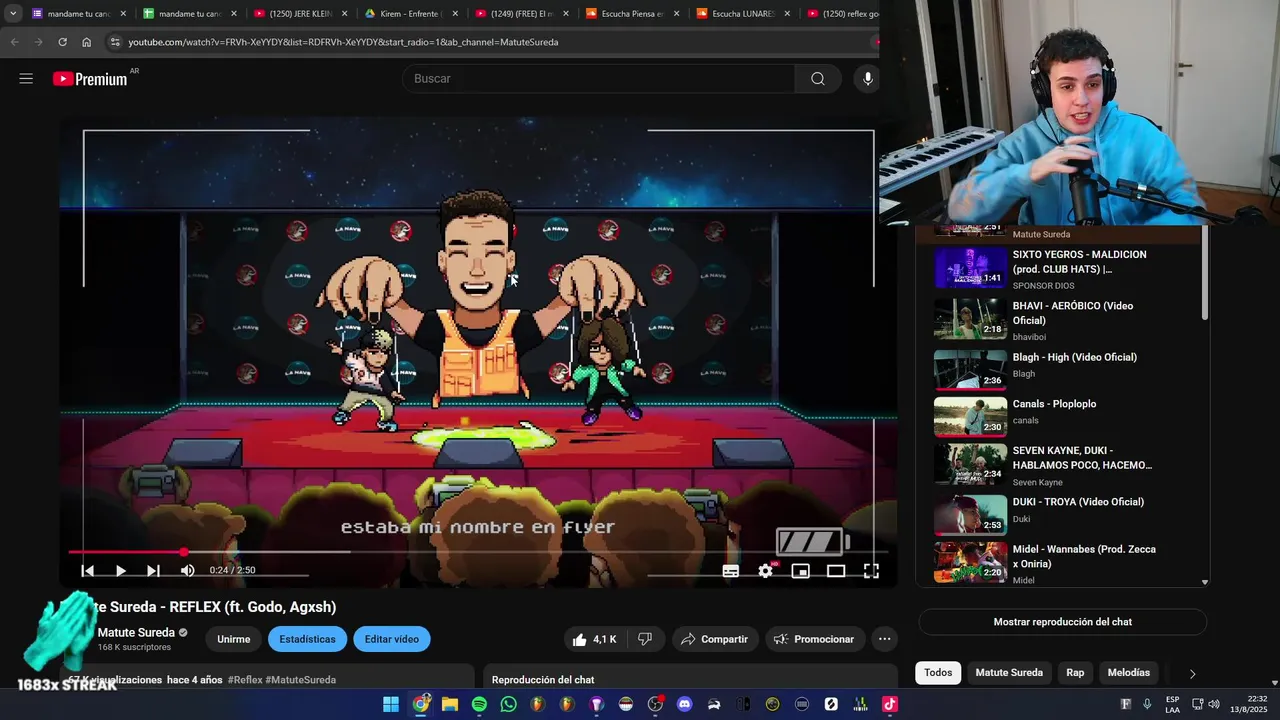Go to YouTube Premium home logo
The height and width of the screenshot is (720, 1280).
[90, 79]
